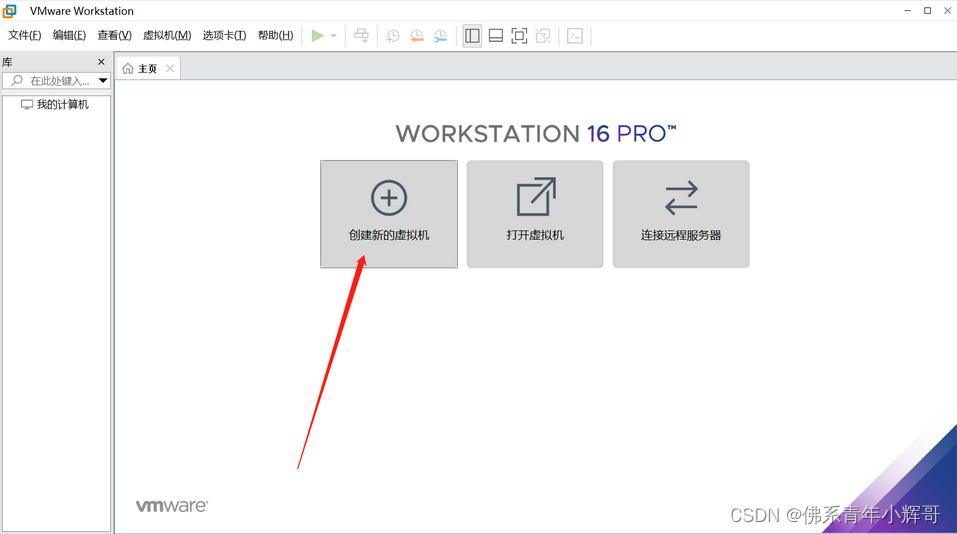957x534 pixels.
Task: Click 连接远程服务器 button
Action: pyautogui.click(x=681, y=214)
